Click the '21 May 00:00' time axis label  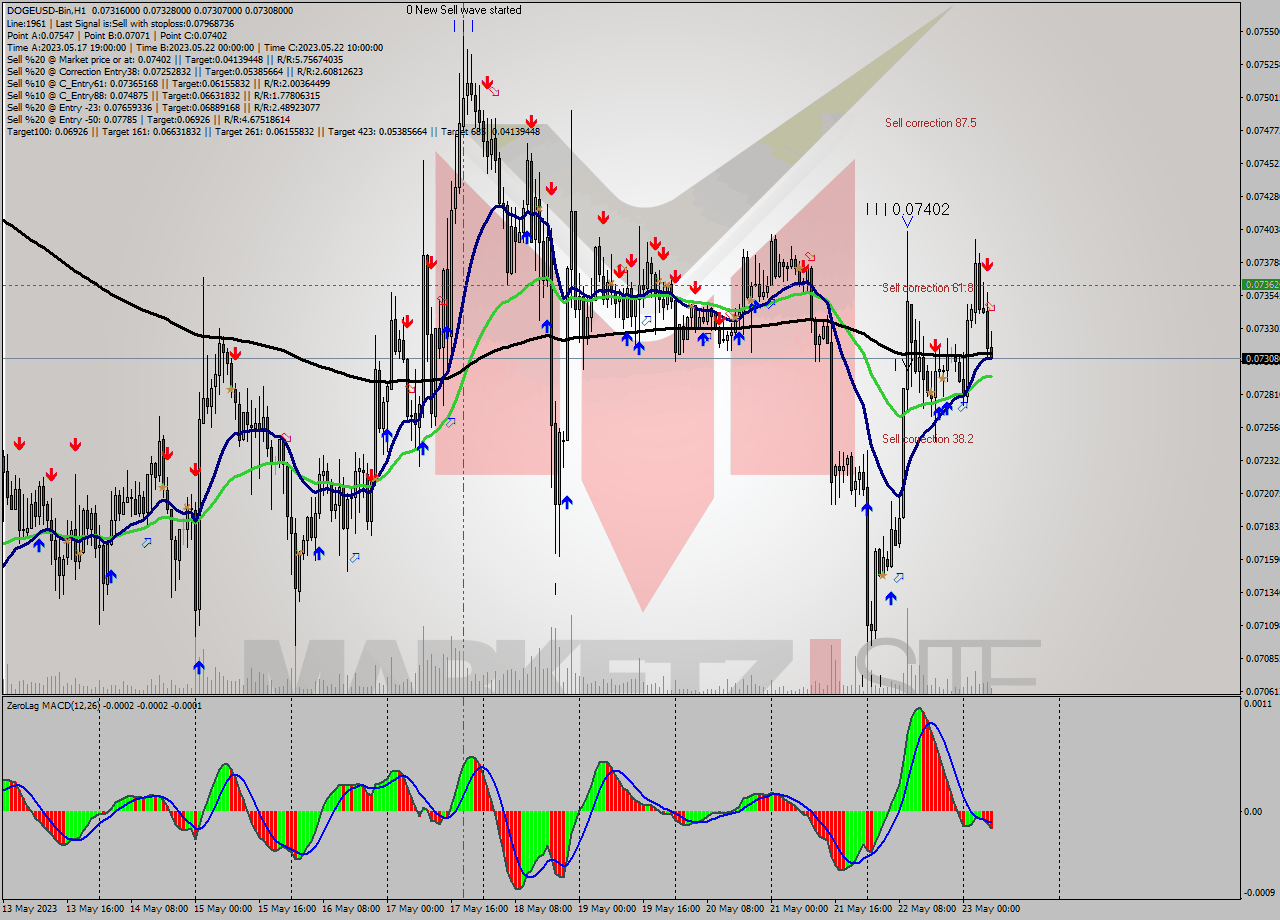click(x=799, y=909)
